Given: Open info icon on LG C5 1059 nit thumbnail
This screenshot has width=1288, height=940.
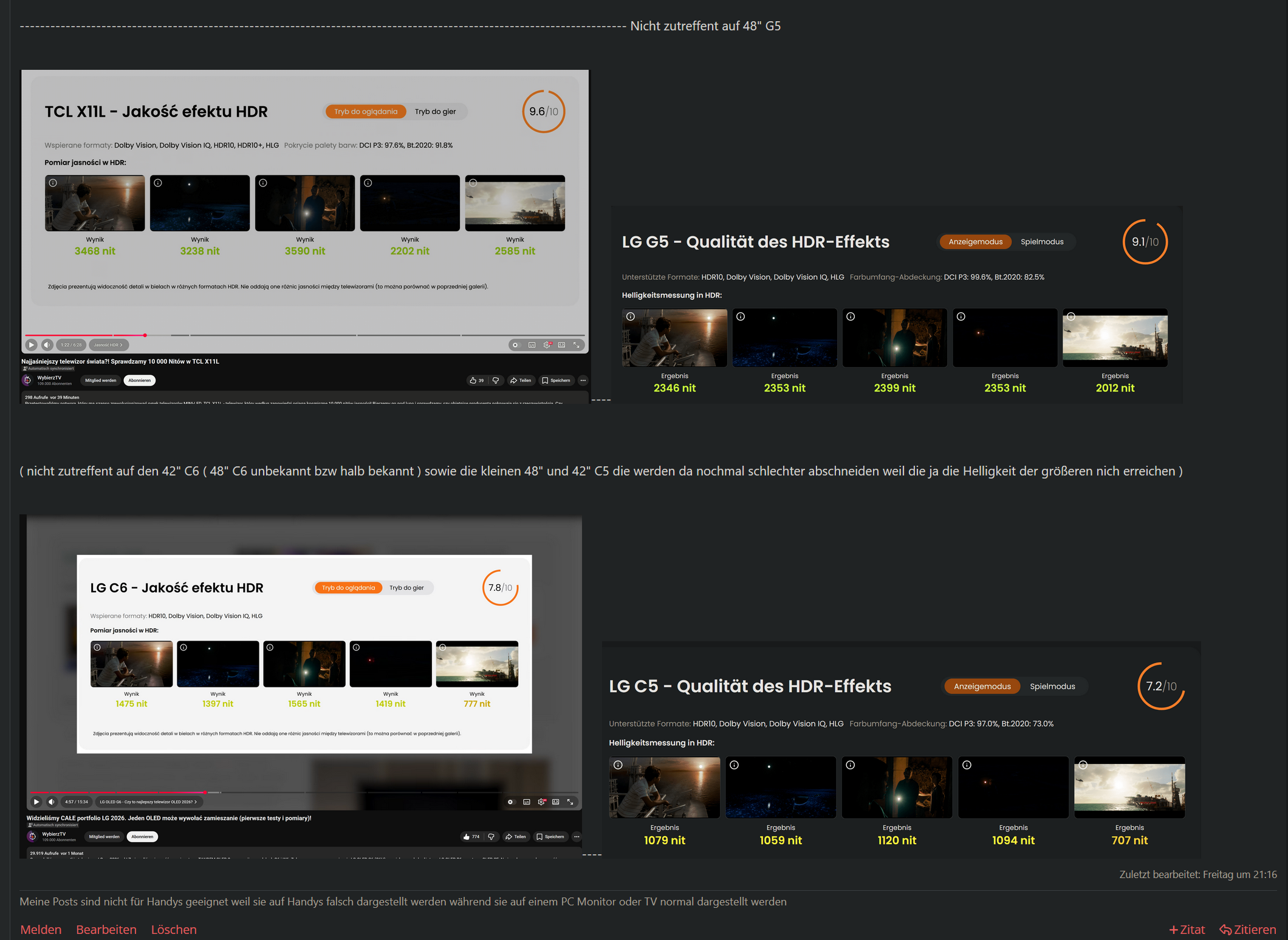Looking at the screenshot, I should point(734,765).
